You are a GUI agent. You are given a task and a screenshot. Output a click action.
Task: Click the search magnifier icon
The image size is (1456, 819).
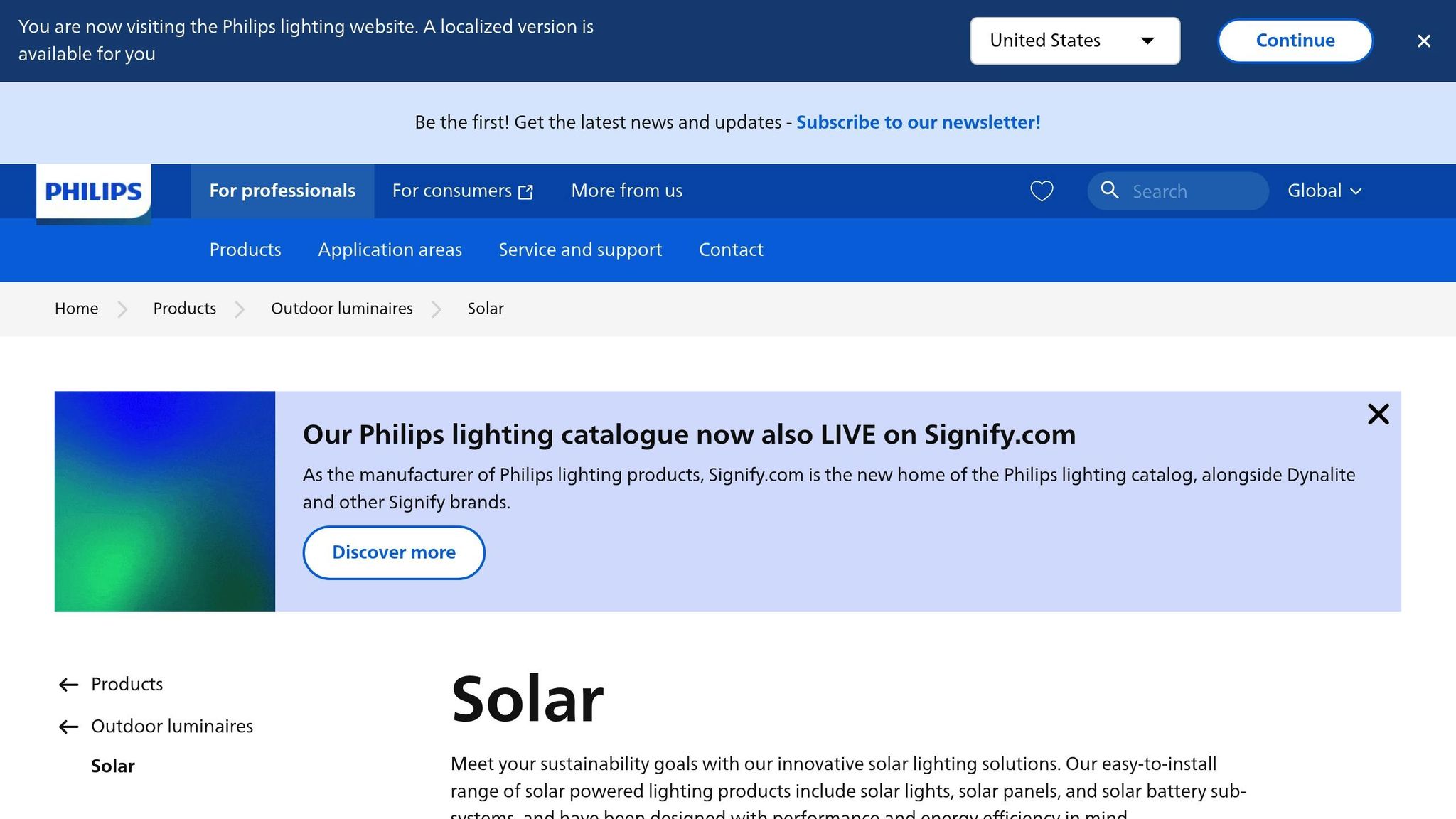tap(1110, 191)
